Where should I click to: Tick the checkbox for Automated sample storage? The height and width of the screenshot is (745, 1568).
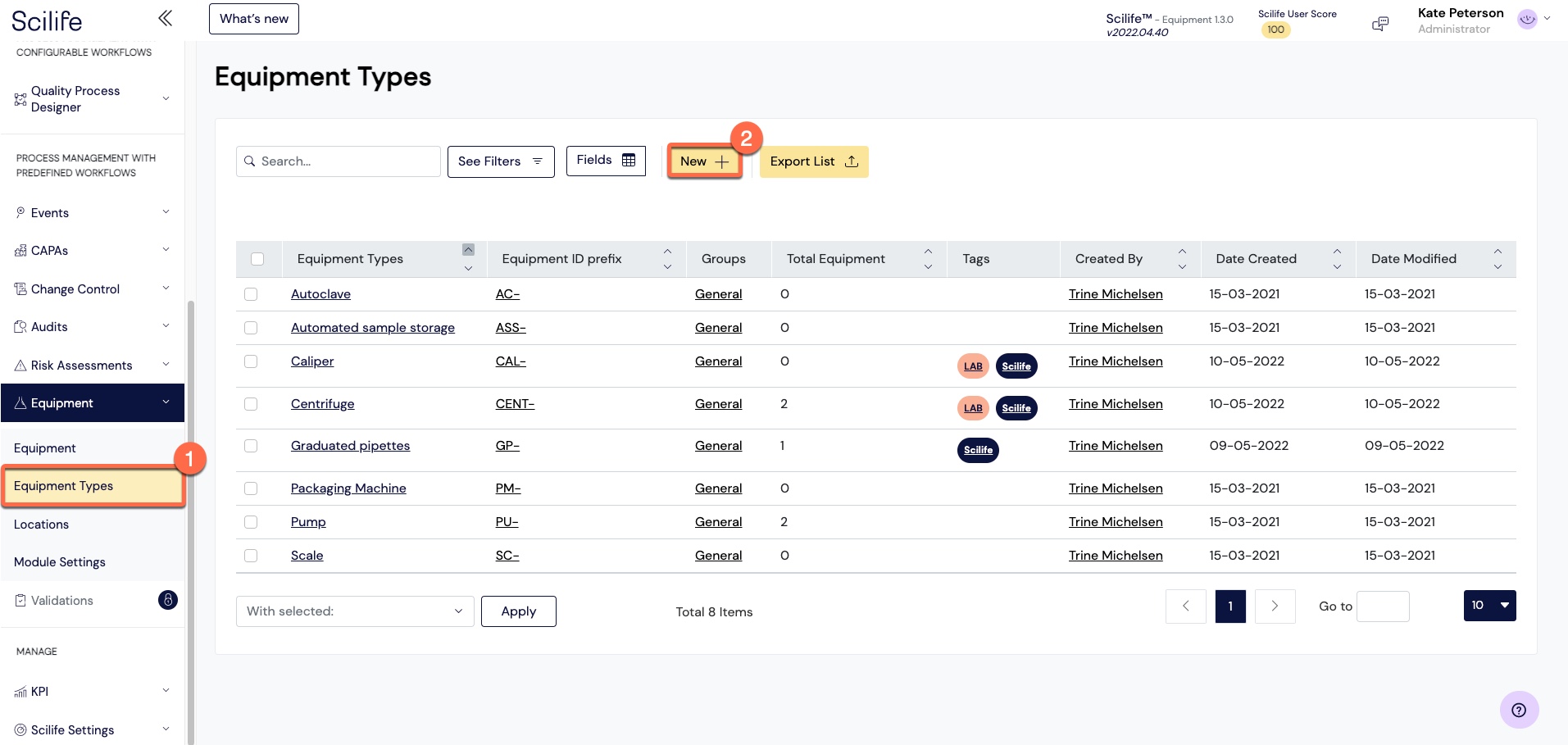251,328
